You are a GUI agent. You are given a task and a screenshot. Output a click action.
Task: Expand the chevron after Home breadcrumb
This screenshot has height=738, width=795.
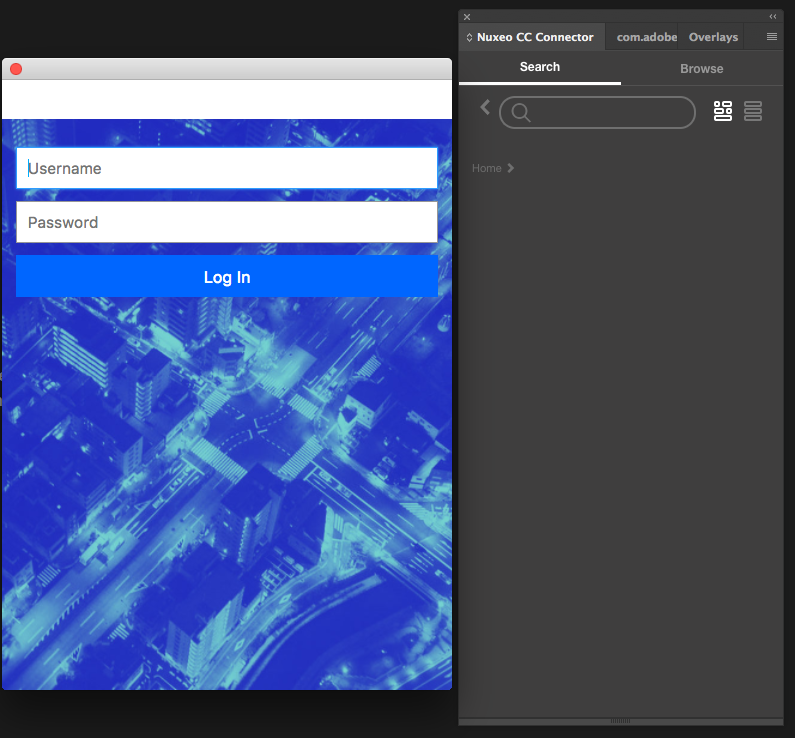point(511,168)
